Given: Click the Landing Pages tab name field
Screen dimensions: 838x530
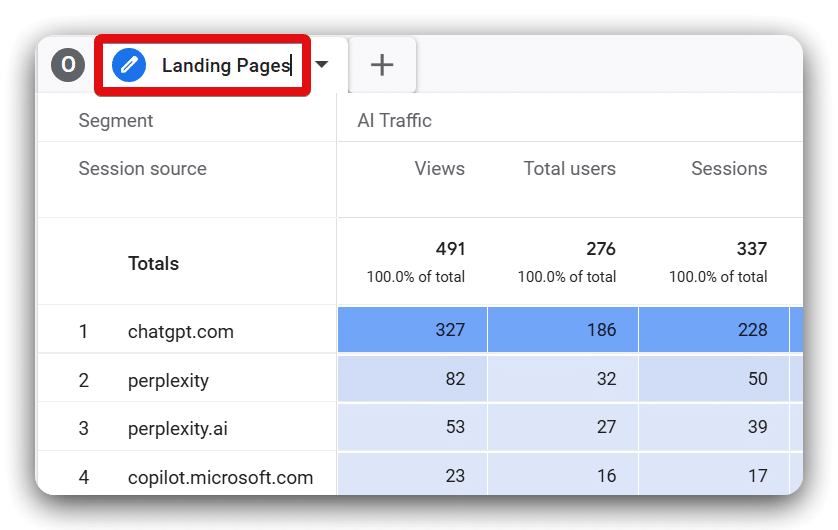Looking at the screenshot, I should (x=226, y=66).
